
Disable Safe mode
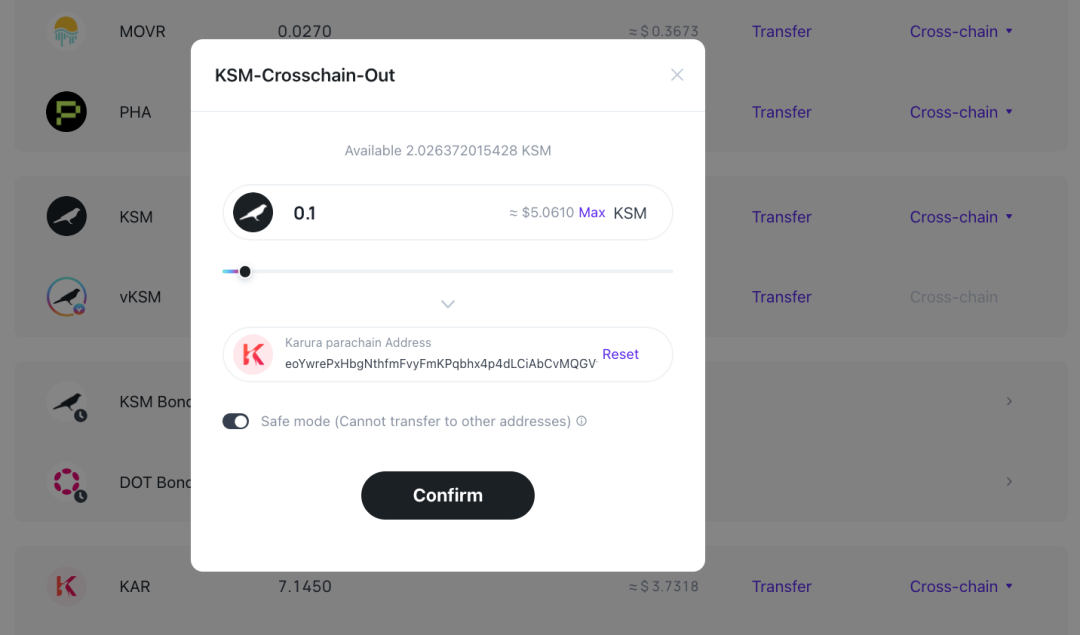point(235,421)
